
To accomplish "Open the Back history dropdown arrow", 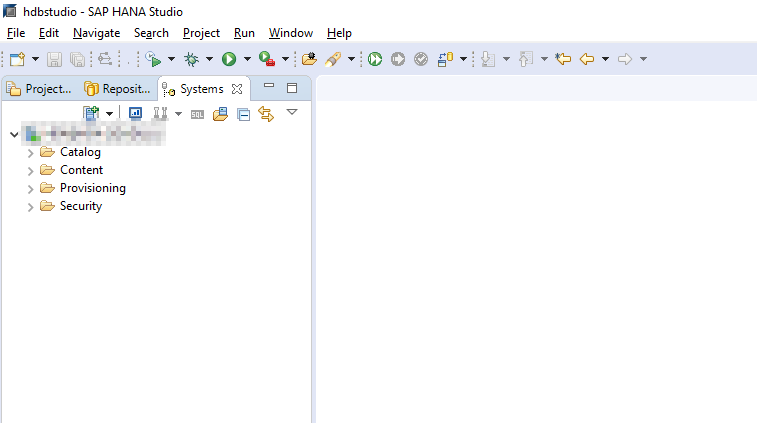I will [605, 59].
